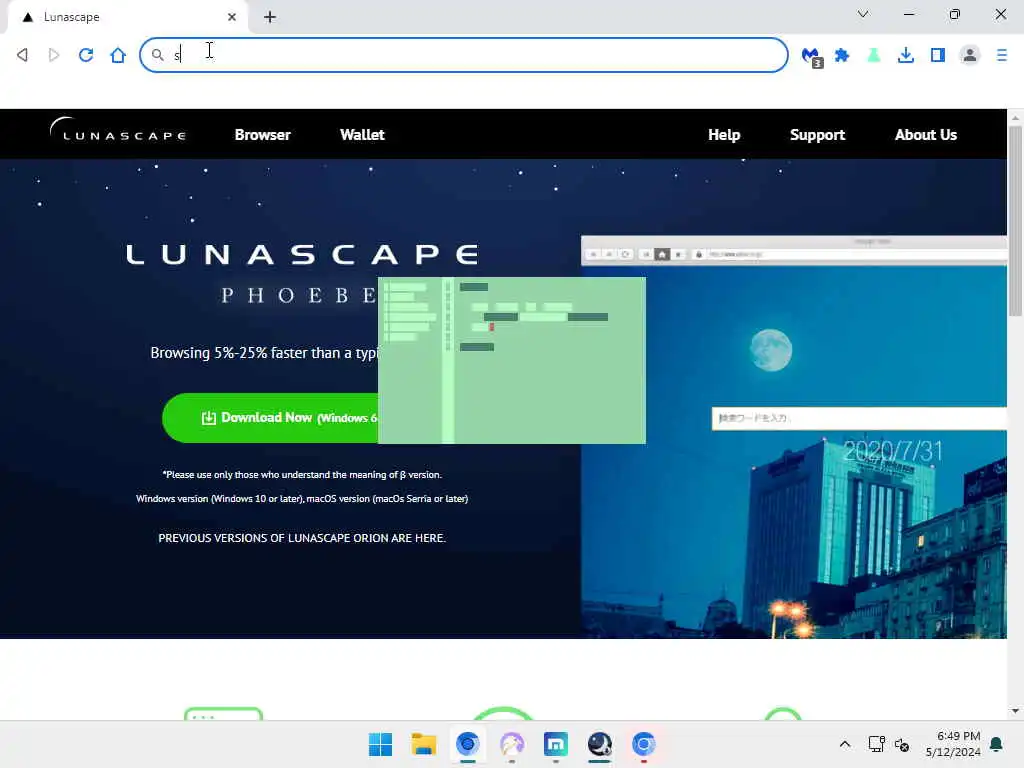Follow the previous versions of Lunascape Orion link
The image size is (1024, 768).
pyautogui.click(x=302, y=538)
